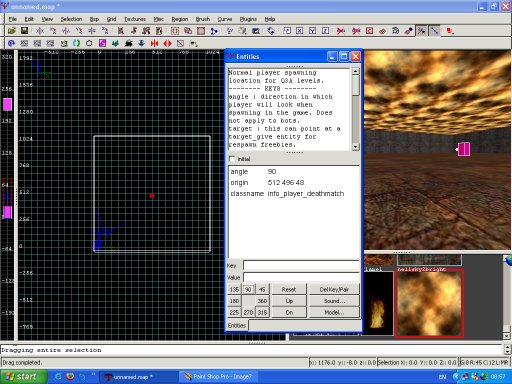This screenshot has width=512, height=384.
Task: Click the flip X-axis toolbar icon
Action: click(x=40, y=31)
